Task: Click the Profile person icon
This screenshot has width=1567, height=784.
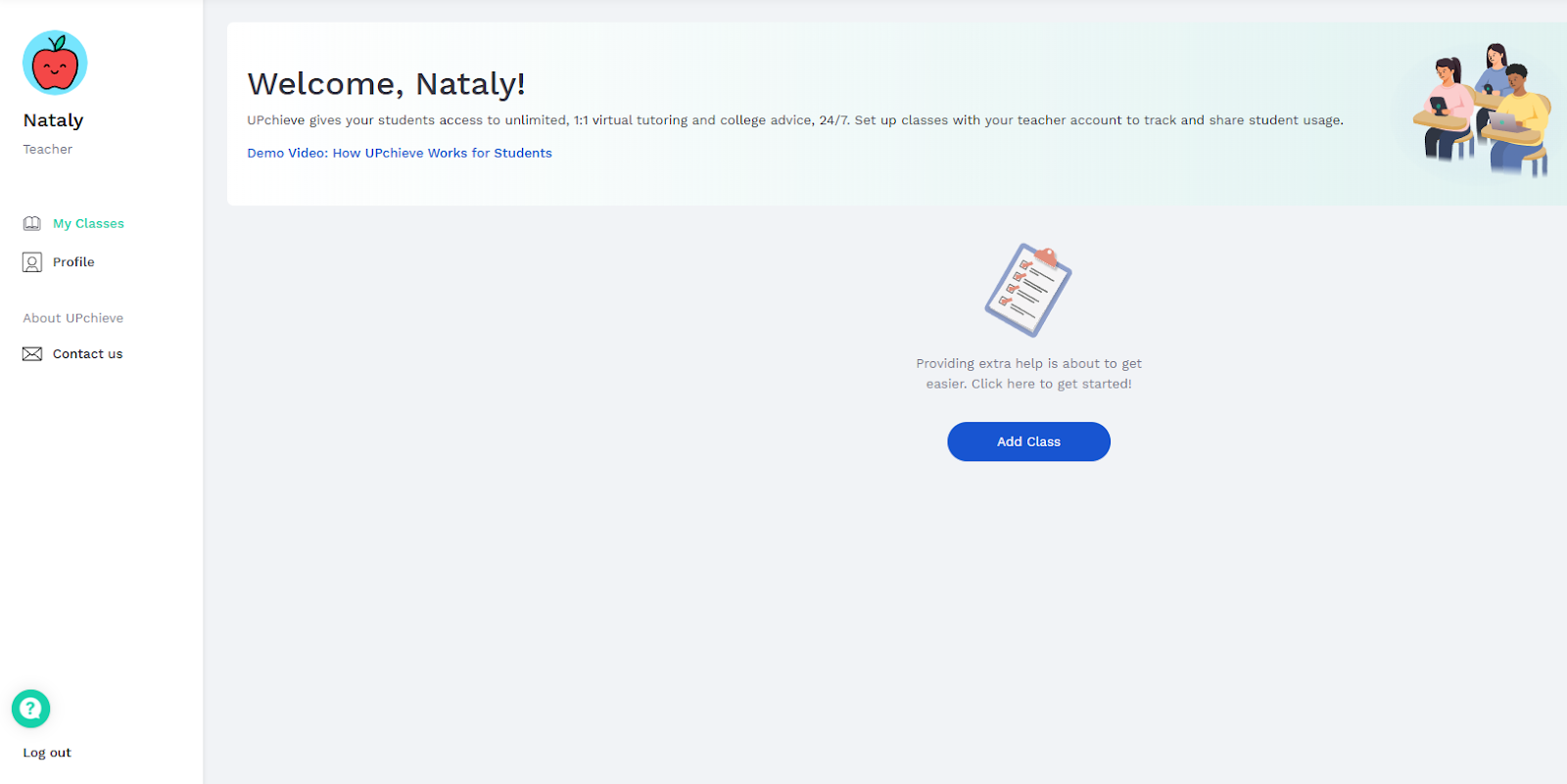Action: pos(32,262)
